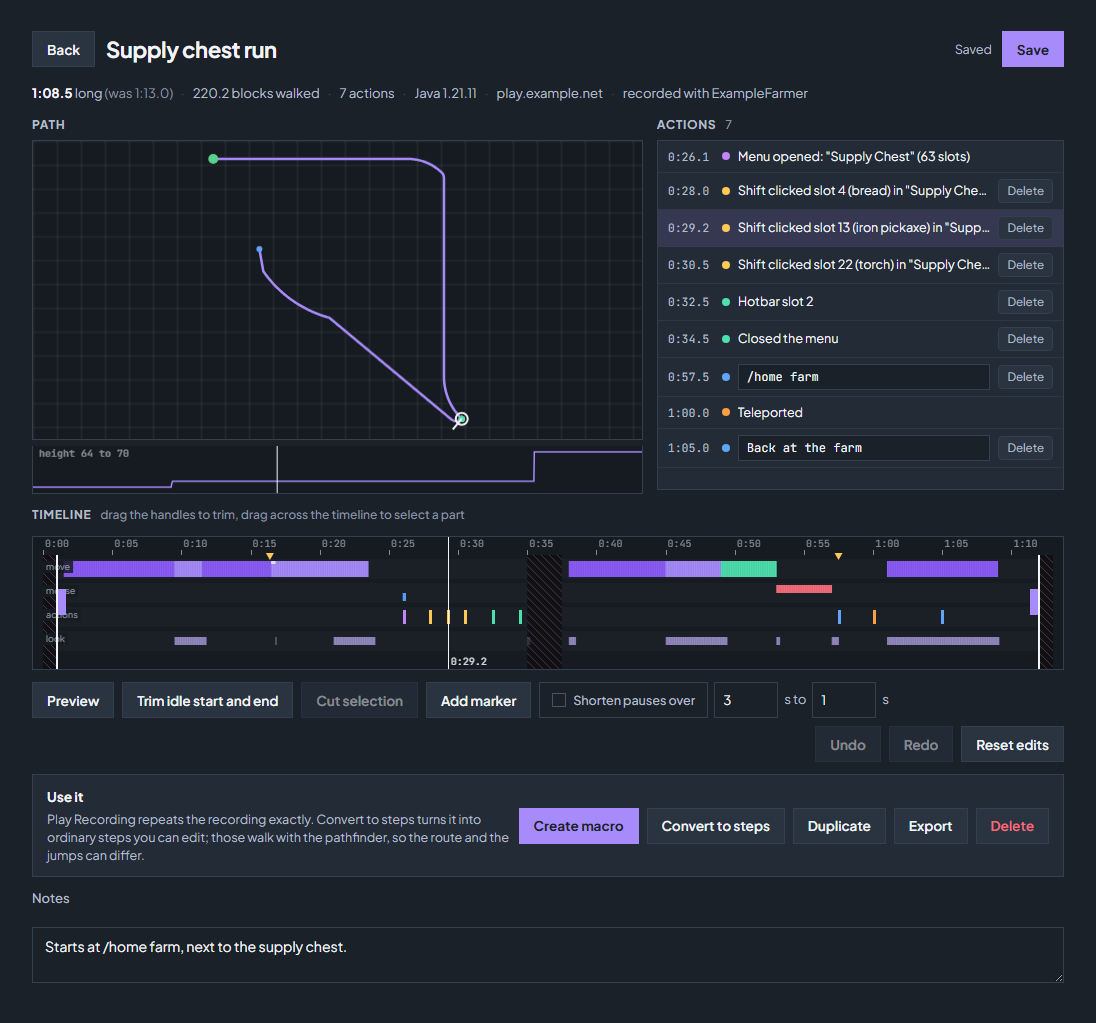1096x1023 pixels.
Task: Click Undo
Action: (x=847, y=745)
